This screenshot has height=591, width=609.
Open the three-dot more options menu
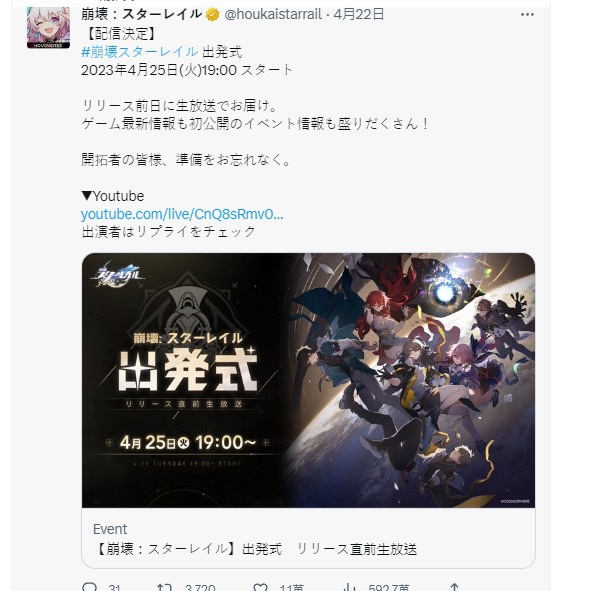527,15
